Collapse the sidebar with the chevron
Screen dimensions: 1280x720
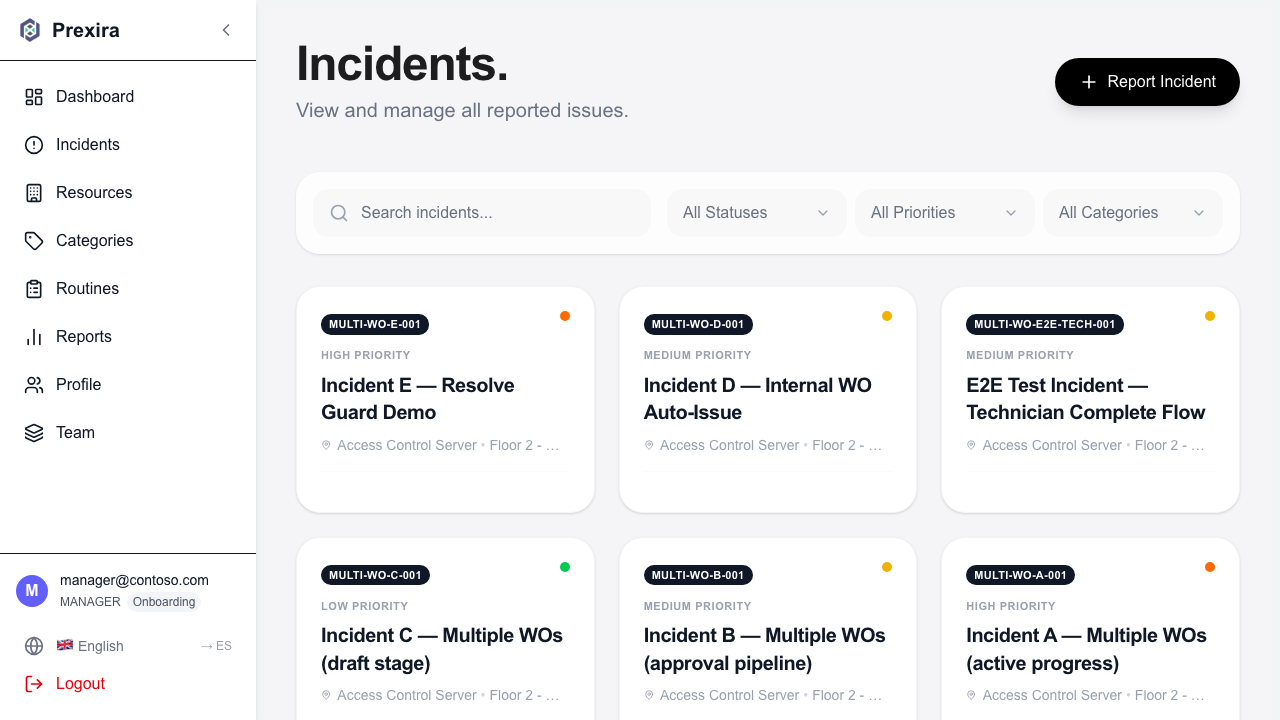click(x=226, y=30)
